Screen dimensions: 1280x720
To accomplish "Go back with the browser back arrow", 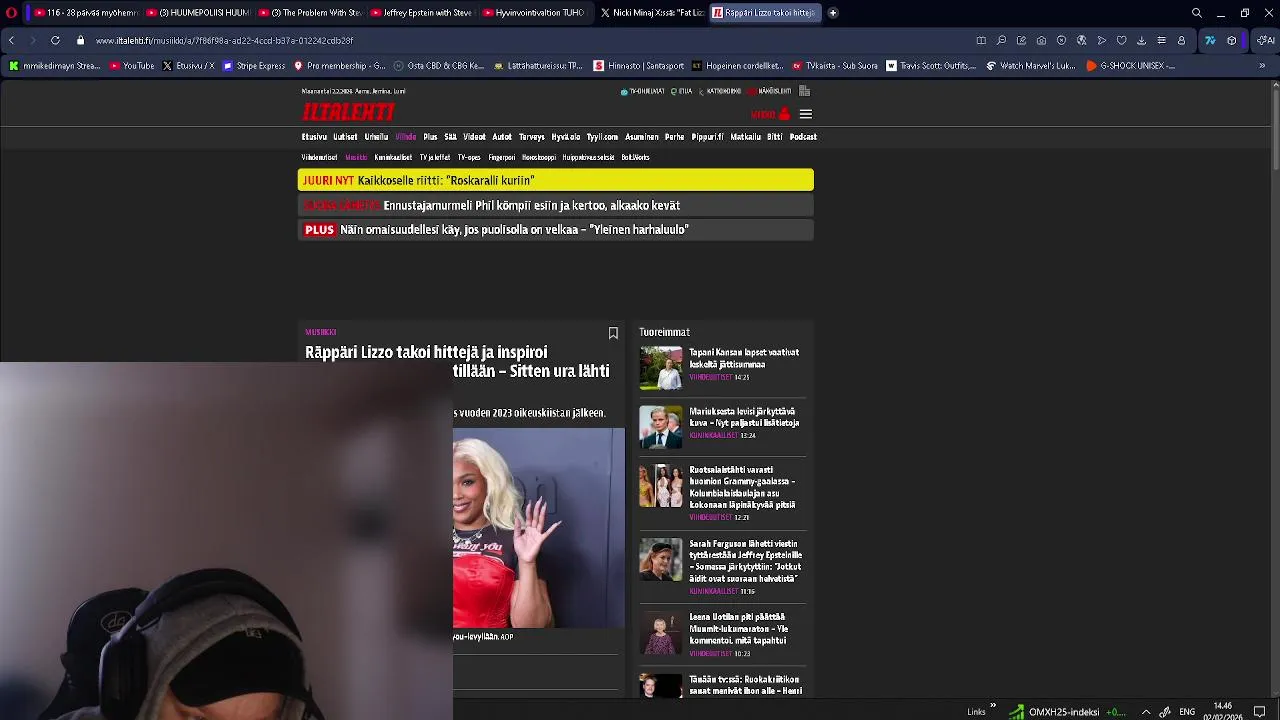I will 11,40.
